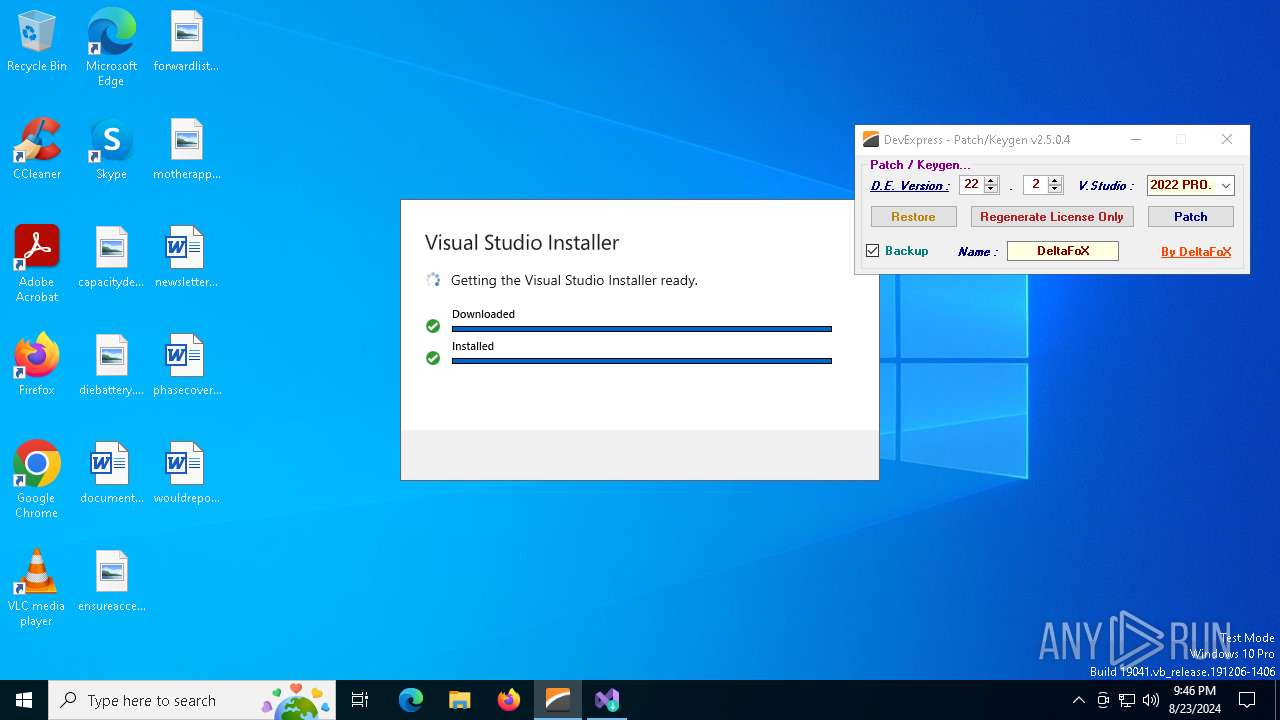Screen dimensions: 1280x720
Task: Click the search highlights illustration in taskbar
Action: tap(296, 700)
